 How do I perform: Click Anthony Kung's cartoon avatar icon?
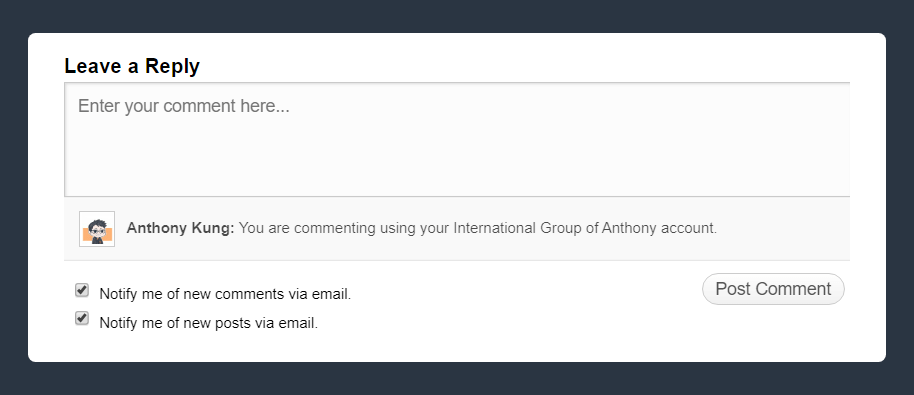(97, 229)
